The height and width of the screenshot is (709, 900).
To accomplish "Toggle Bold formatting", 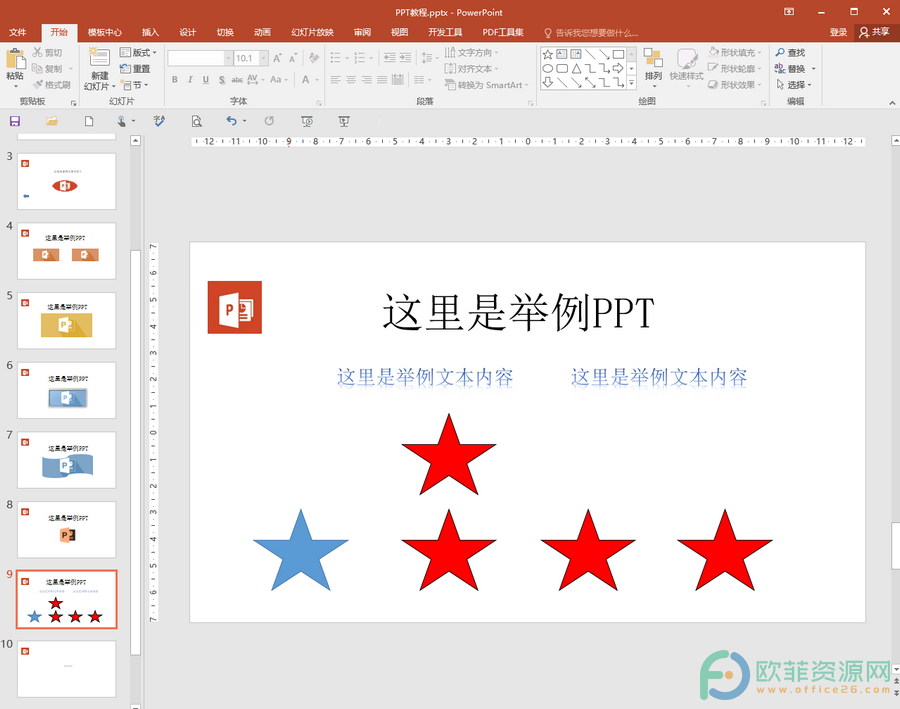I will click(174, 80).
